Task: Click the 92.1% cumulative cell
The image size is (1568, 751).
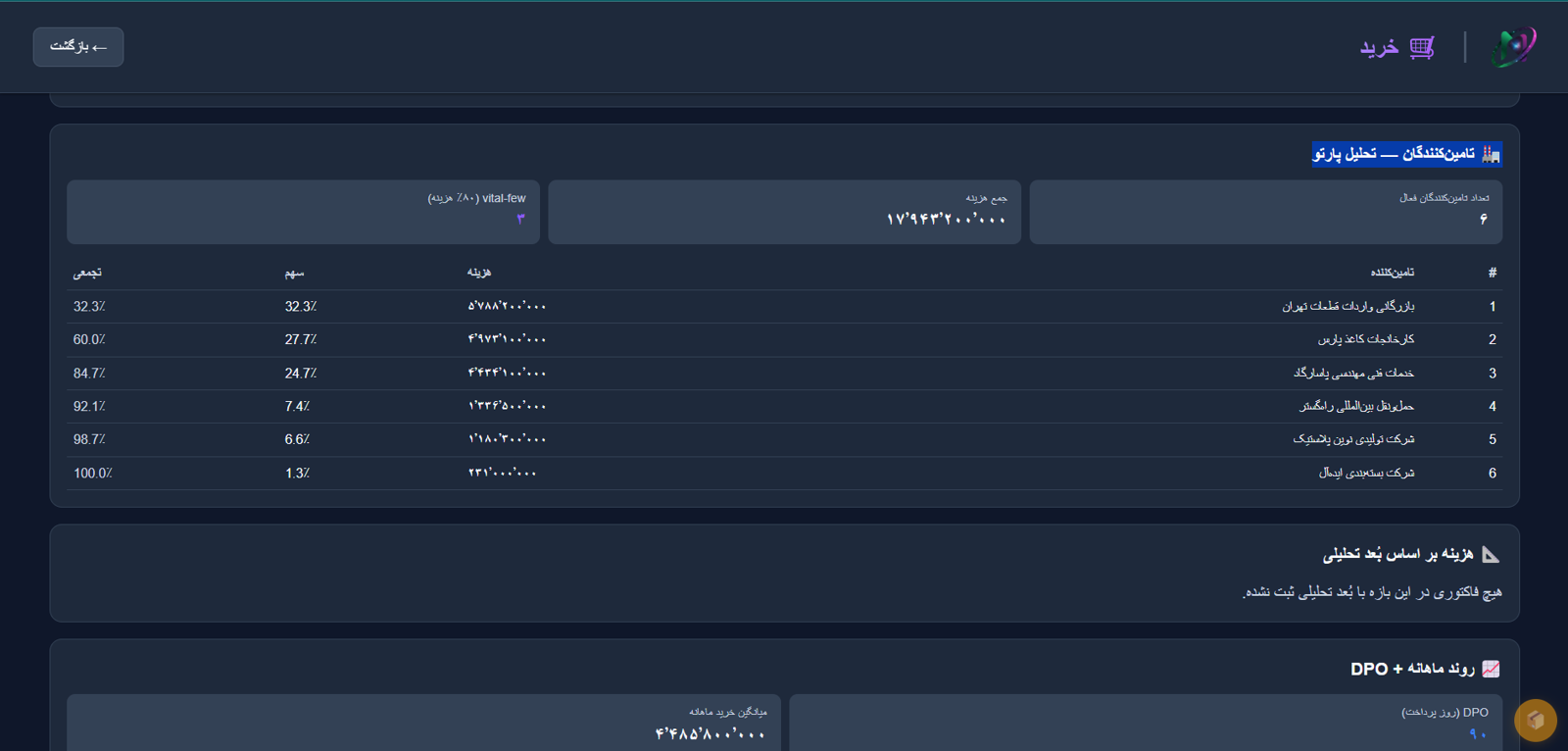Action: click(89, 406)
